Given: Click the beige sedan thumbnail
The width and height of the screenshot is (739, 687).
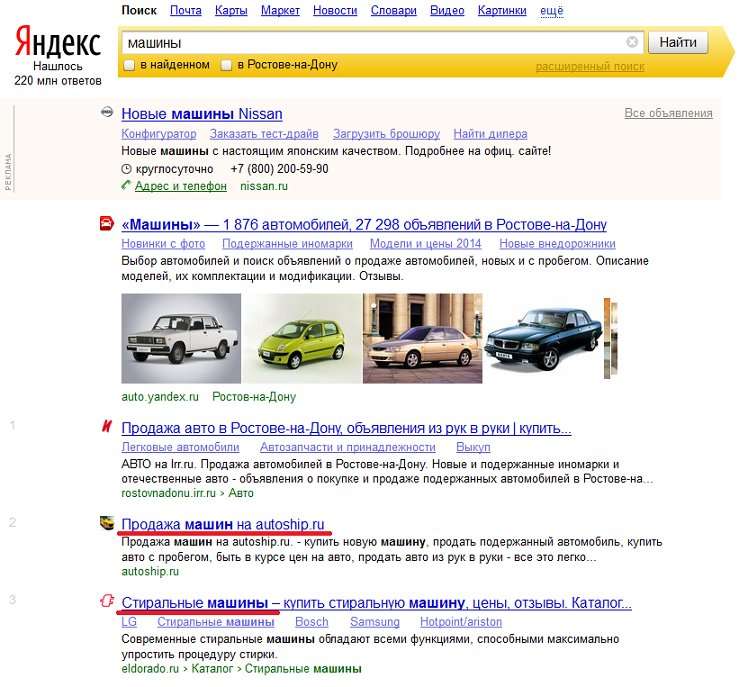Looking at the screenshot, I should point(423,338).
